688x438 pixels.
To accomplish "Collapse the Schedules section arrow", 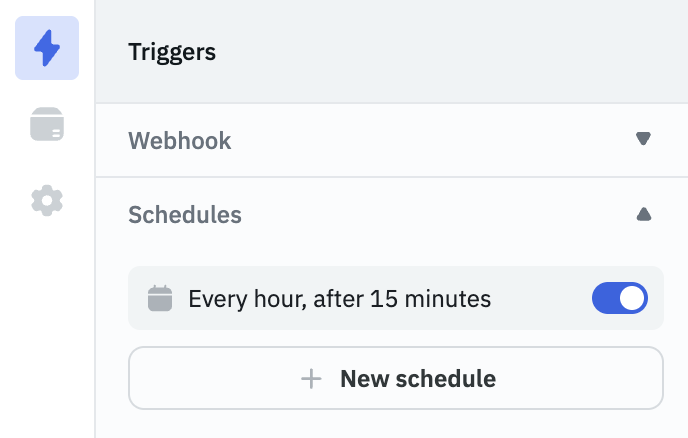I will (x=643, y=214).
